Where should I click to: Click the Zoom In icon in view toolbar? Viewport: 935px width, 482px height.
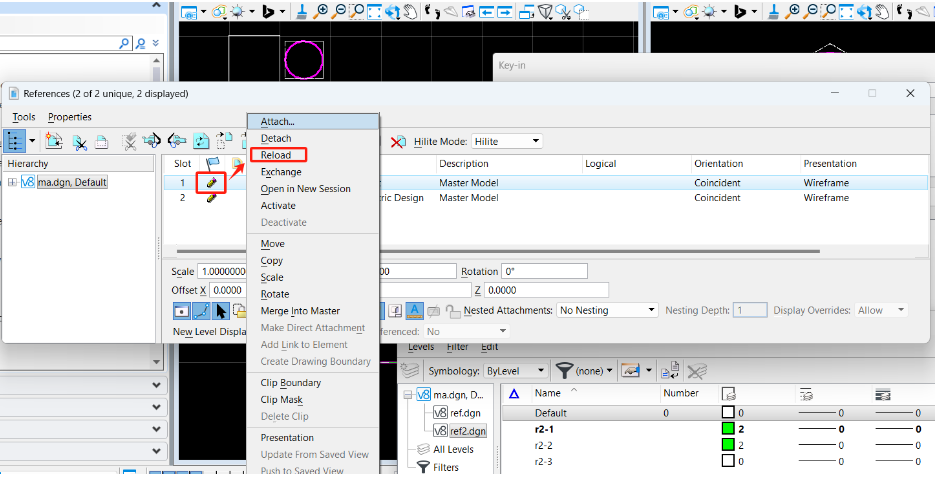[x=322, y=12]
